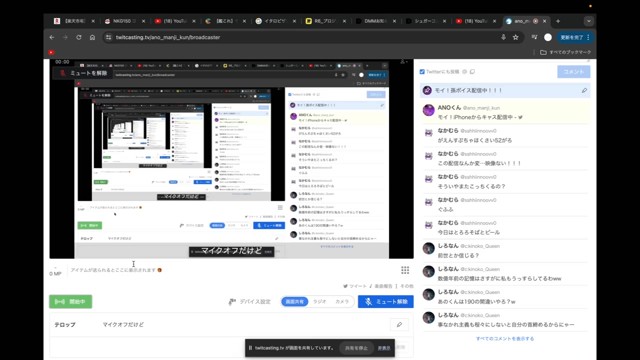Screen dimensions: 640x360
Task: Edit the pinned title with pencil icon
Action: point(584,90)
